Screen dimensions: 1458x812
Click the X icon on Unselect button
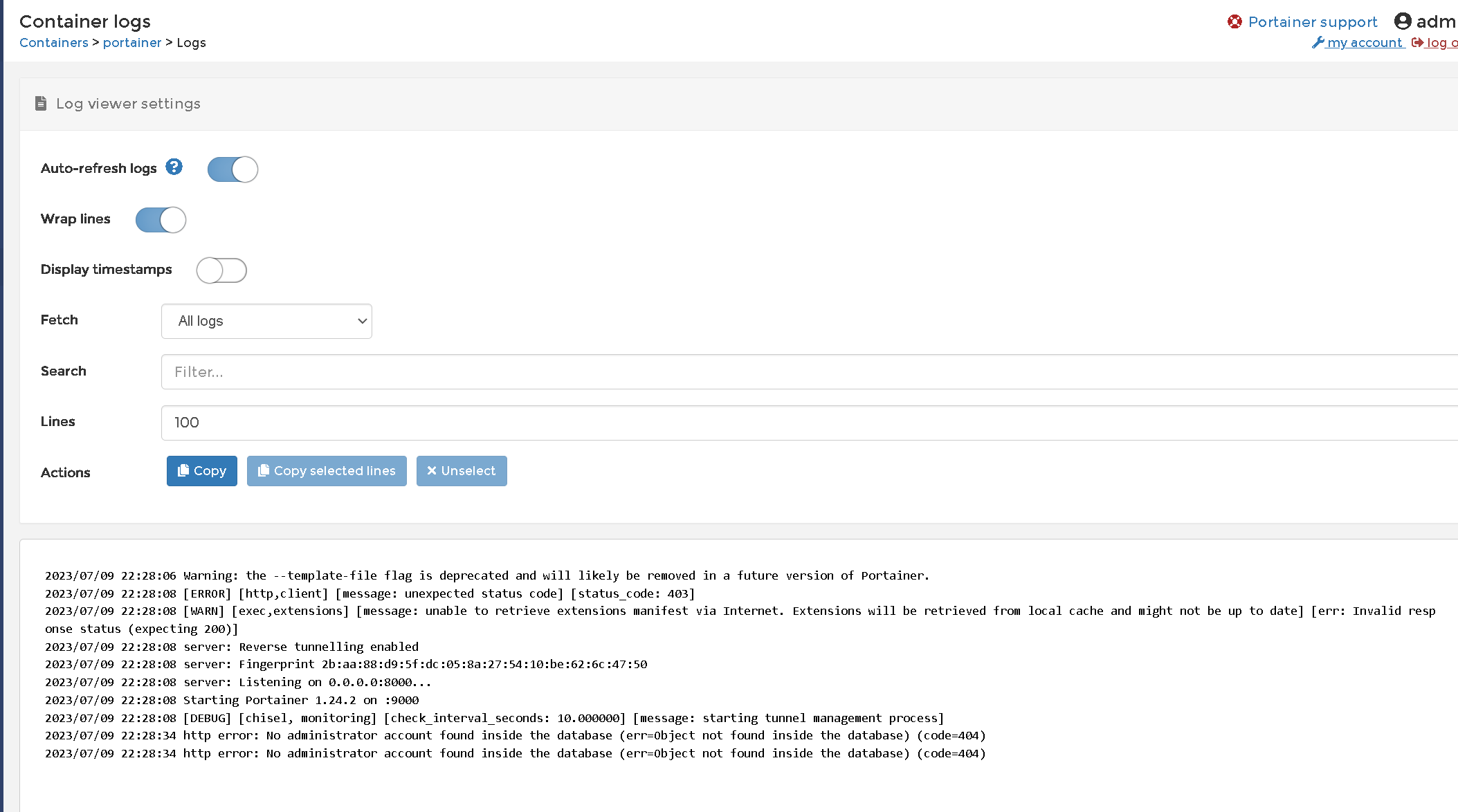click(431, 470)
